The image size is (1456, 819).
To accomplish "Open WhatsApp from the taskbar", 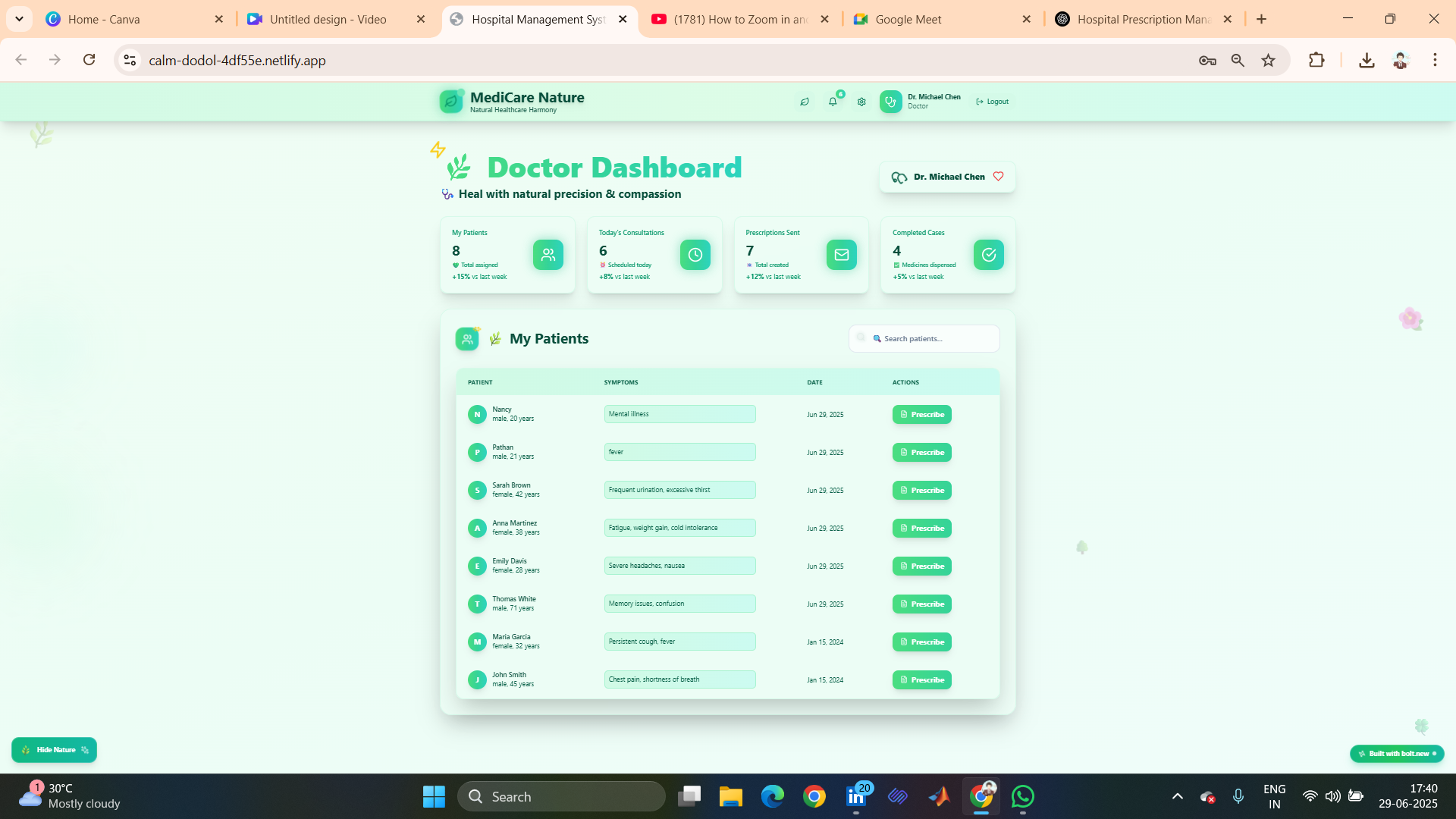I will (1022, 796).
